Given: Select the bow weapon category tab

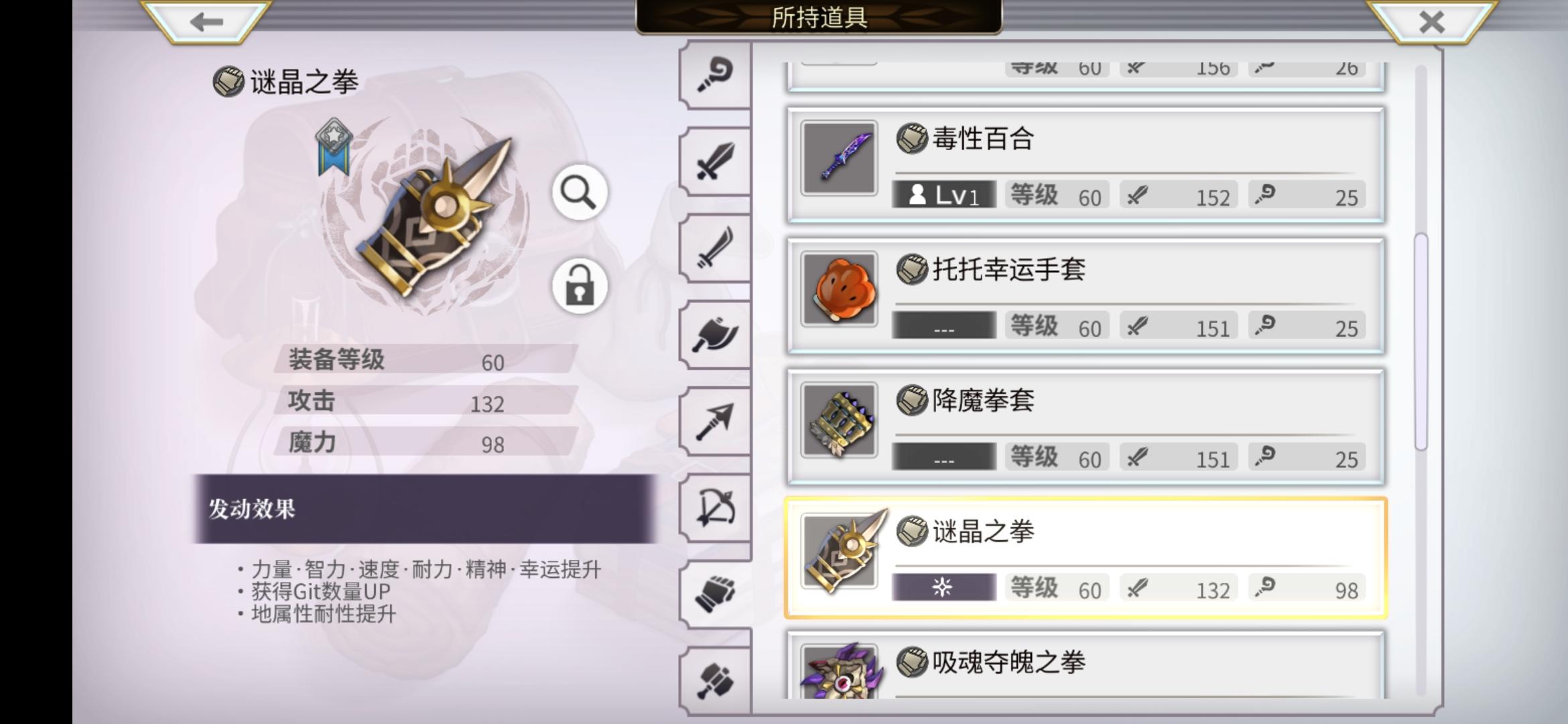Looking at the screenshot, I should coord(715,507).
